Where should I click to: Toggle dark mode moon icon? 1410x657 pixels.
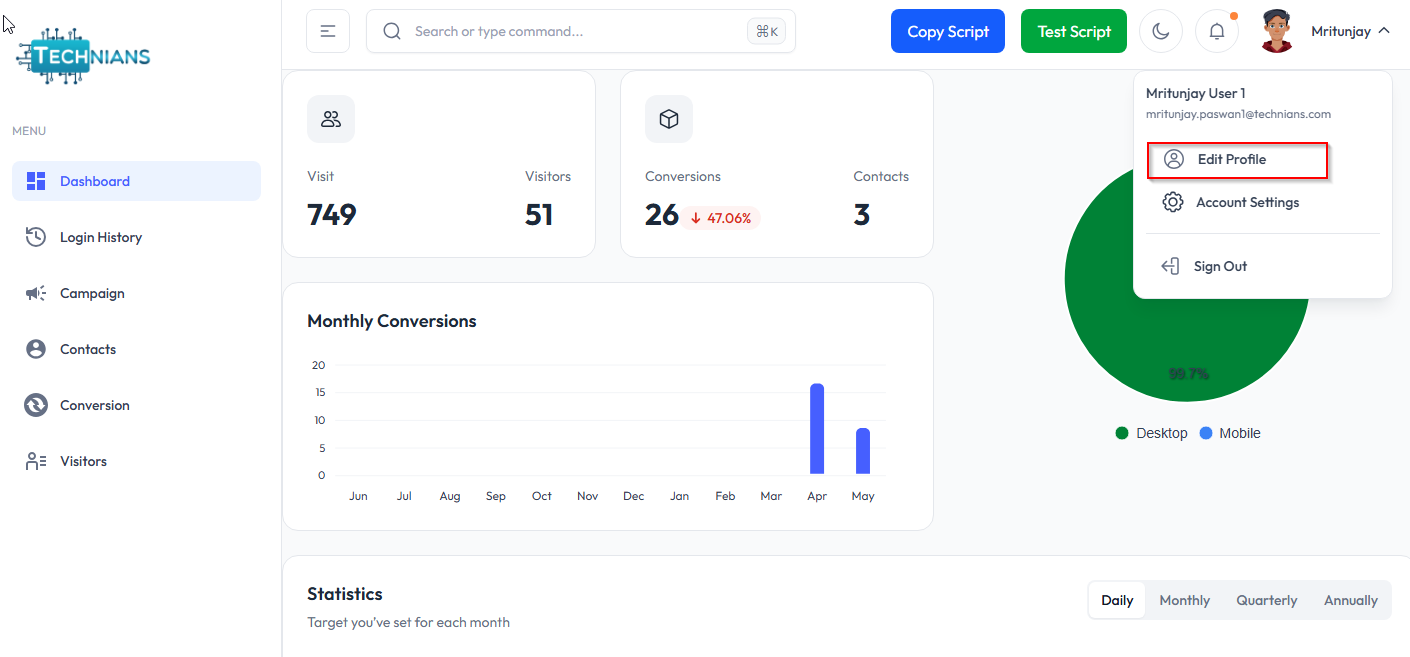click(x=1161, y=31)
